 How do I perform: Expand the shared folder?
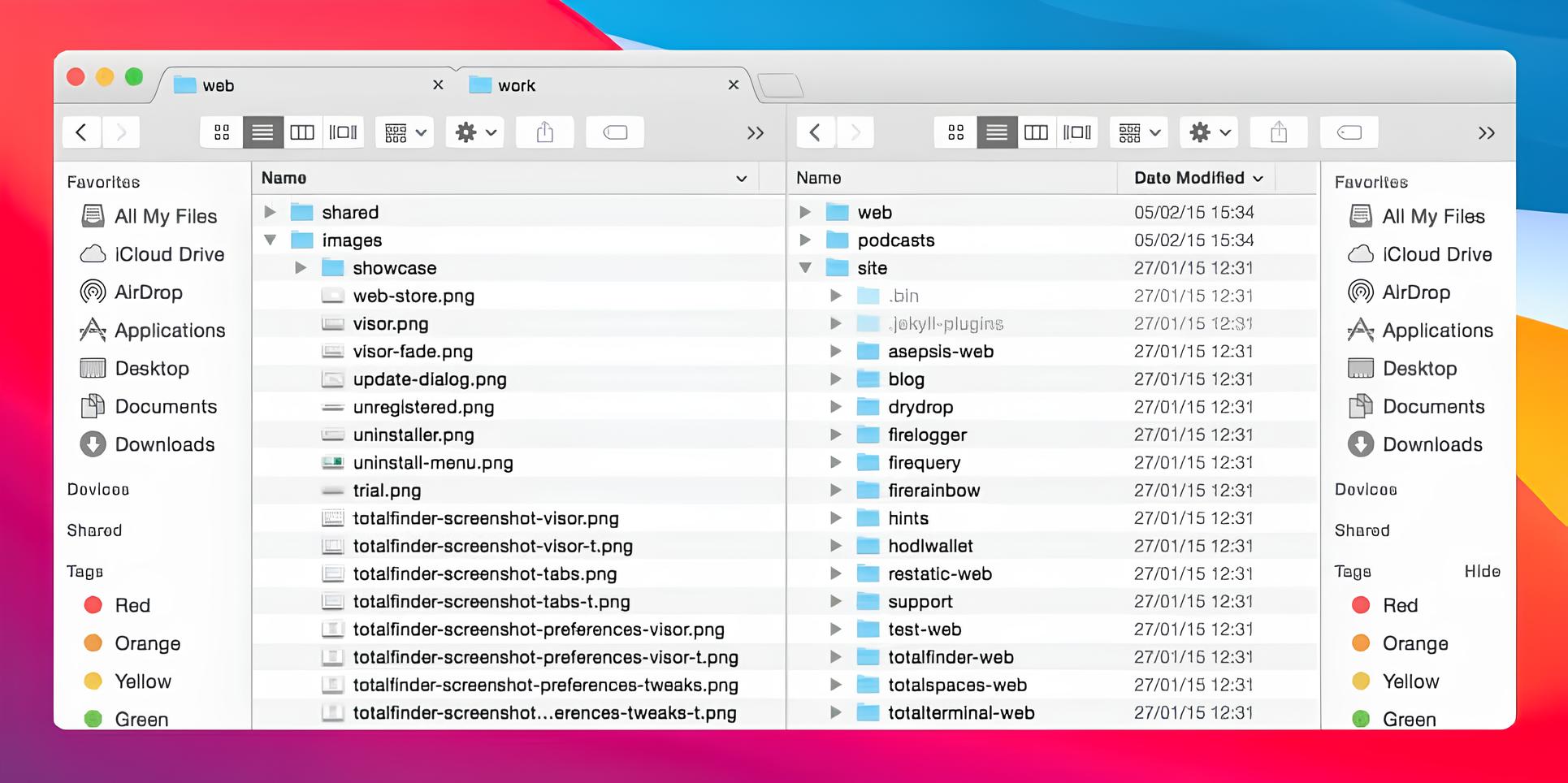coord(271,211)
